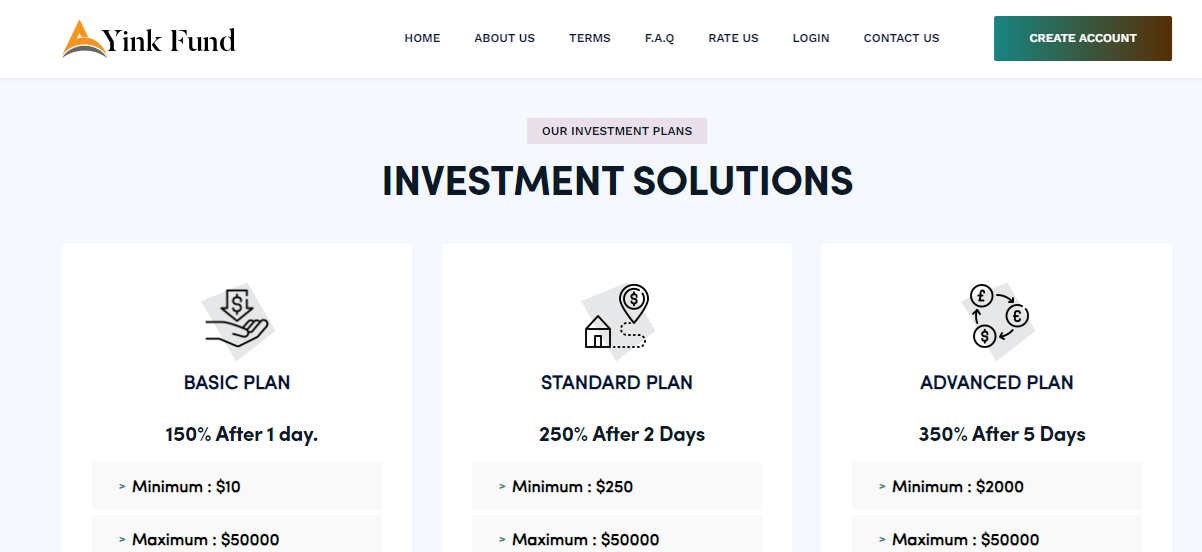Open the HOME menu item
Image resolution: width=1202 pixels, height=552 pixels.
[422, 38]
